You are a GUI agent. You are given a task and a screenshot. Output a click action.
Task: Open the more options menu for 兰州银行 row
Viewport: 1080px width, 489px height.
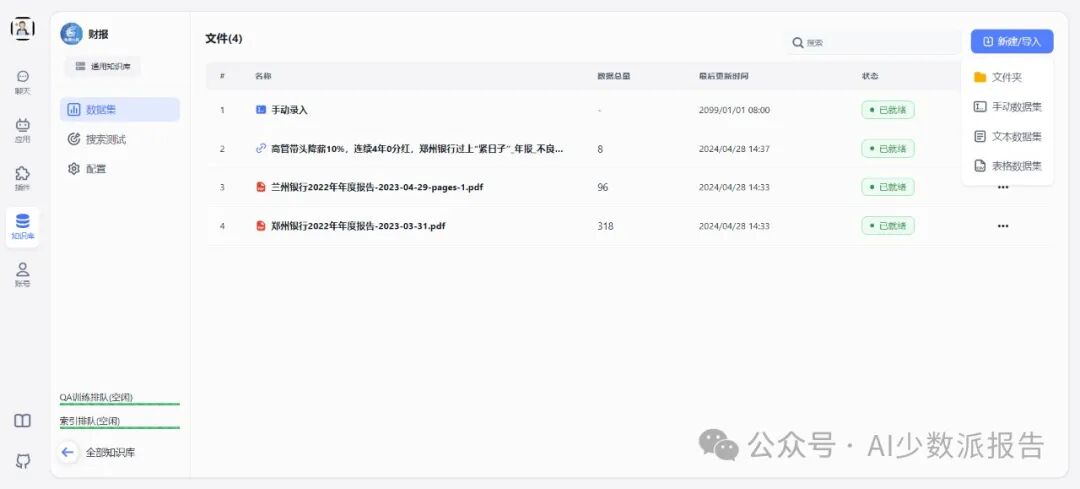[1003, 187]
